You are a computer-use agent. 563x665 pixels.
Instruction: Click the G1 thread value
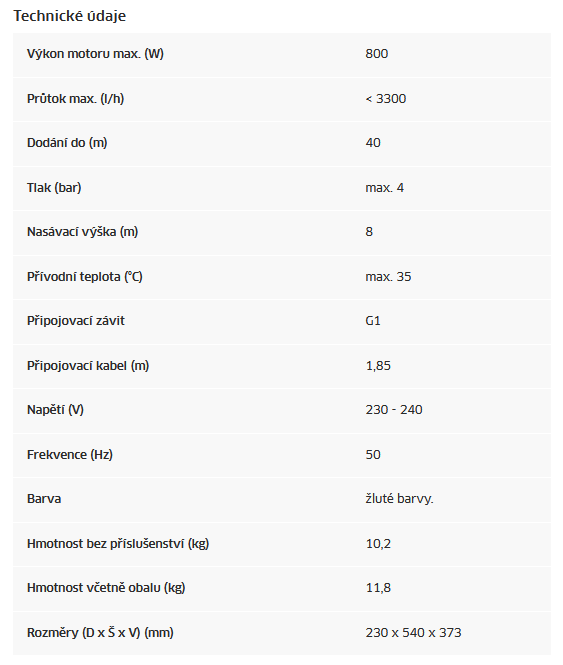coord(373,321)
